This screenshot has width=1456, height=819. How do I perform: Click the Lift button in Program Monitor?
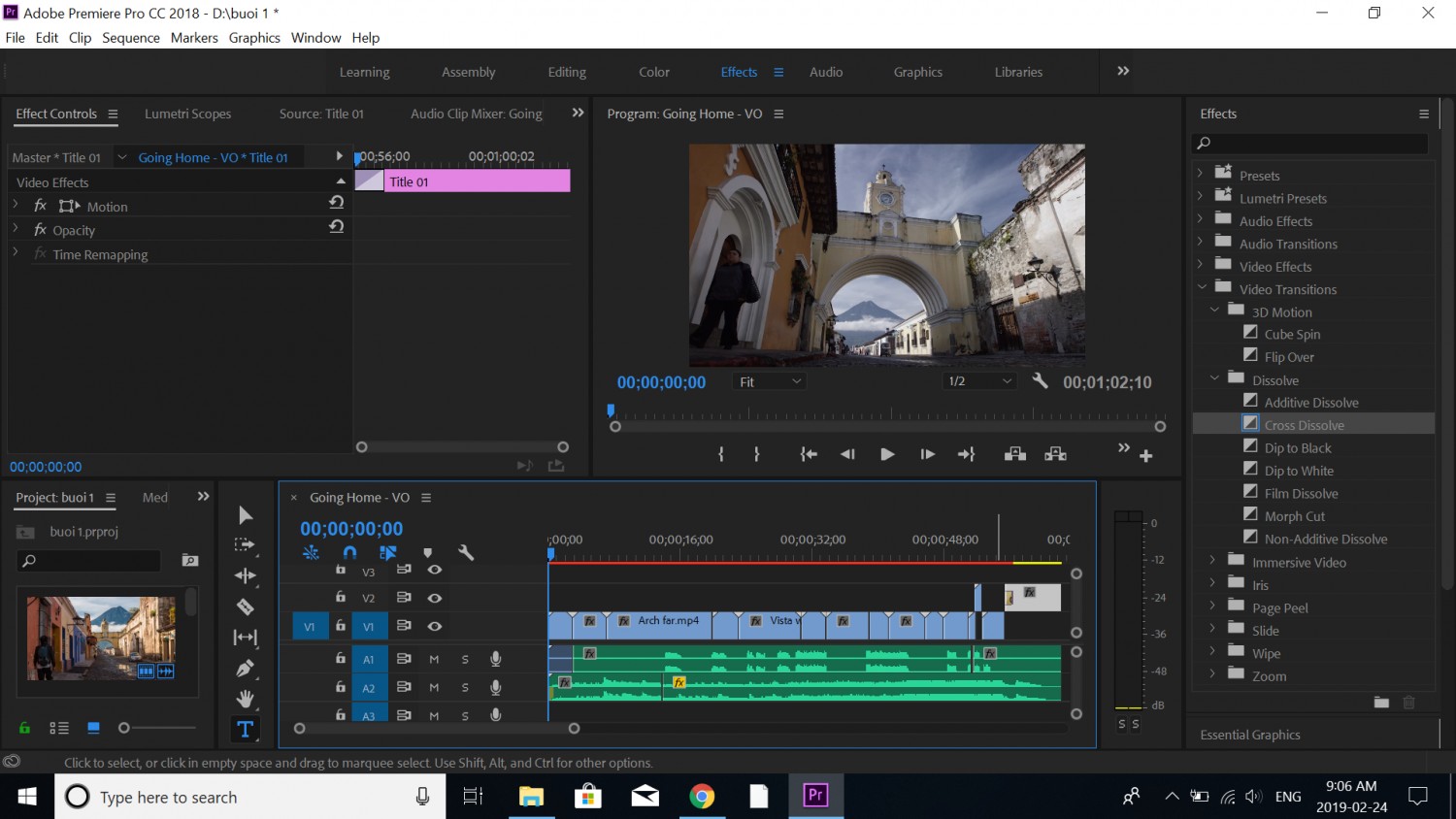pyautogui.click(x=1015, y=454)
